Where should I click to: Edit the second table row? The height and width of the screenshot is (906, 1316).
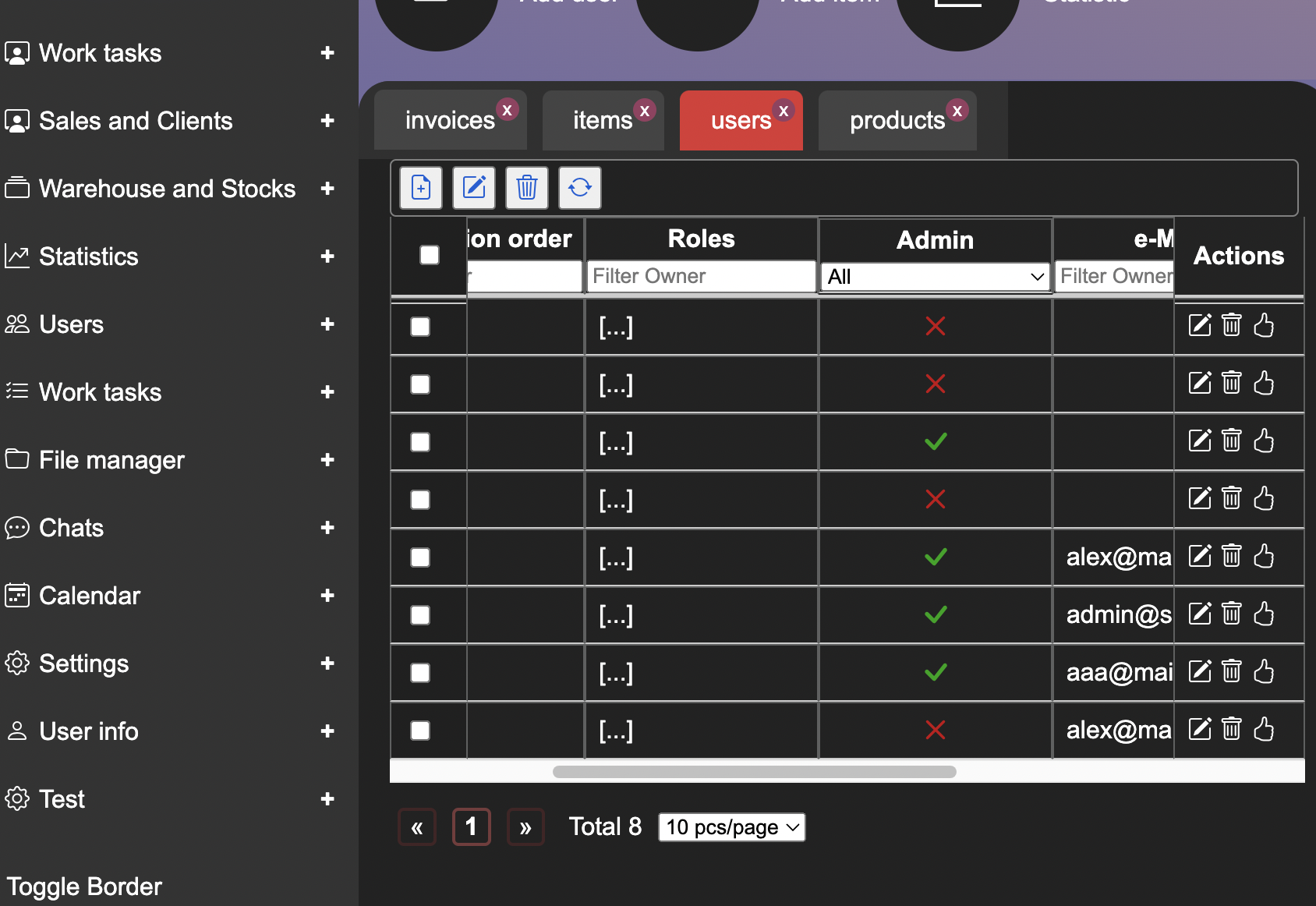point(1200,383)
